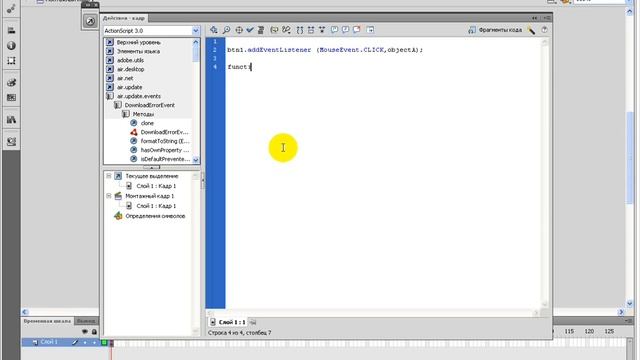Pin the current script tab

[x=253, y=322]
